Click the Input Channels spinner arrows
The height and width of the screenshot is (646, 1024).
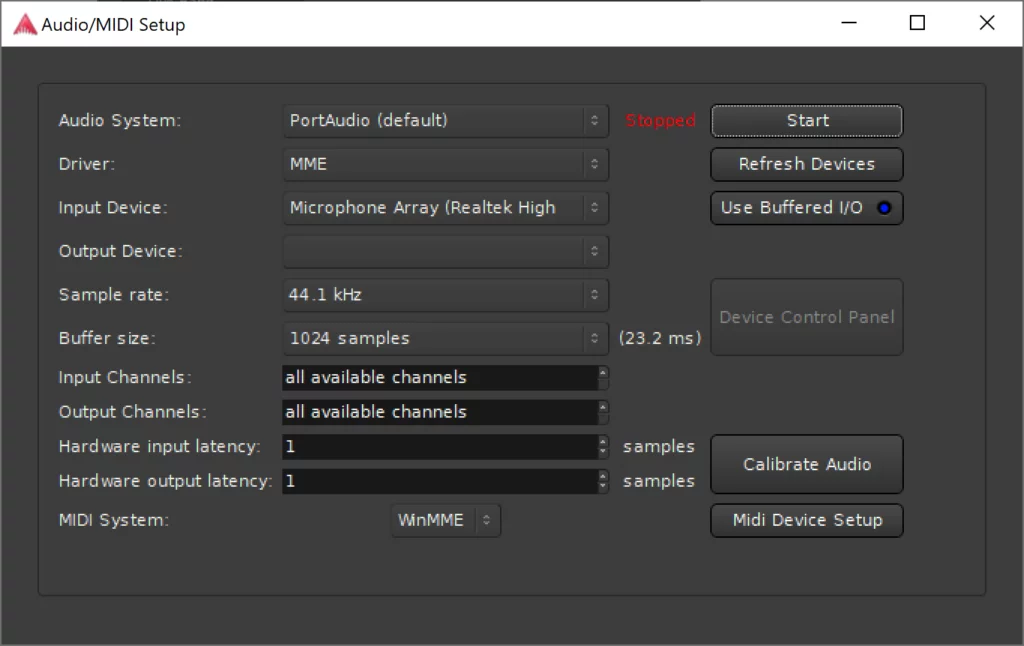(603, 378)
